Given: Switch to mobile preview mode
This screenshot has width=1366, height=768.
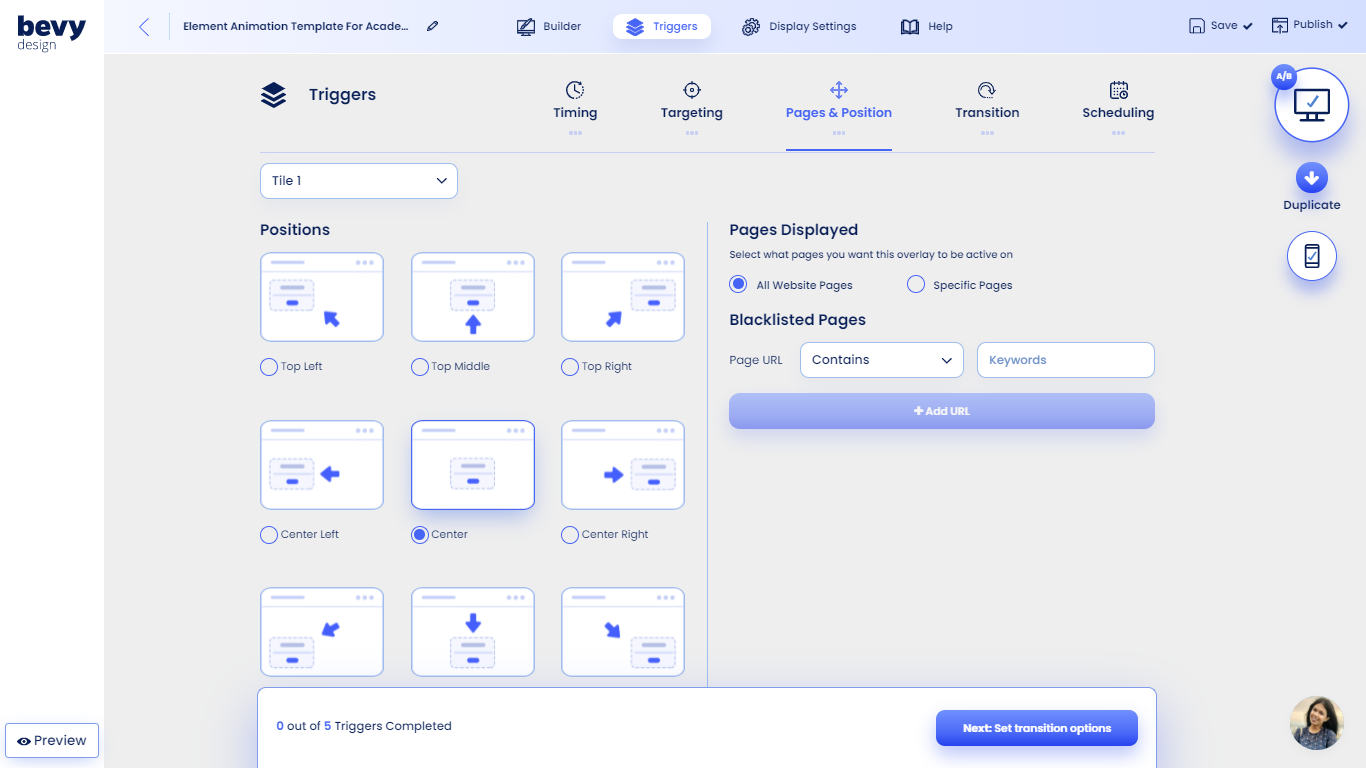Looking at the screenshot, I should 1311,256.
